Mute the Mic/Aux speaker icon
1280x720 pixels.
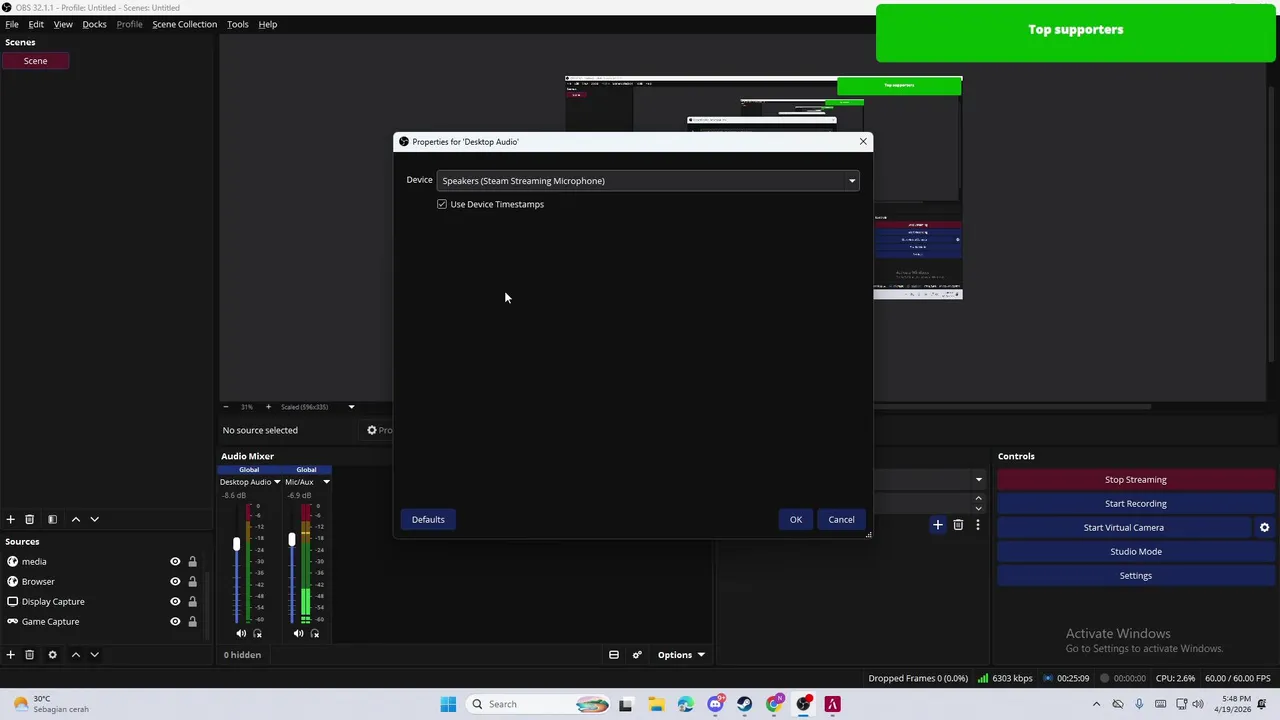click(x=298, y=633)
